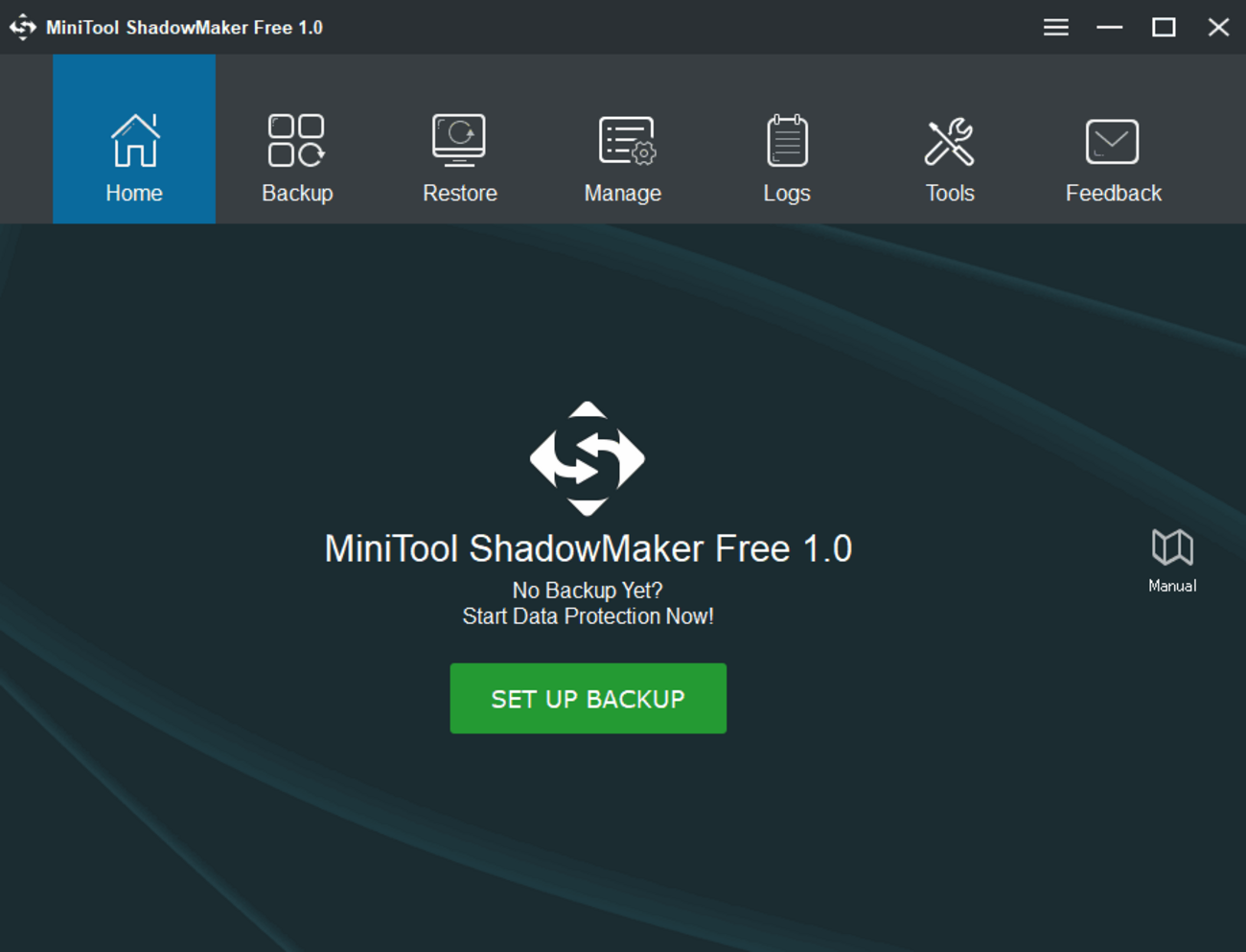The height and width of the screenshot is (952, 1246).
Task: Close the ShadowMaker window
Action: pyautogui.click(x=1218, y=27)
